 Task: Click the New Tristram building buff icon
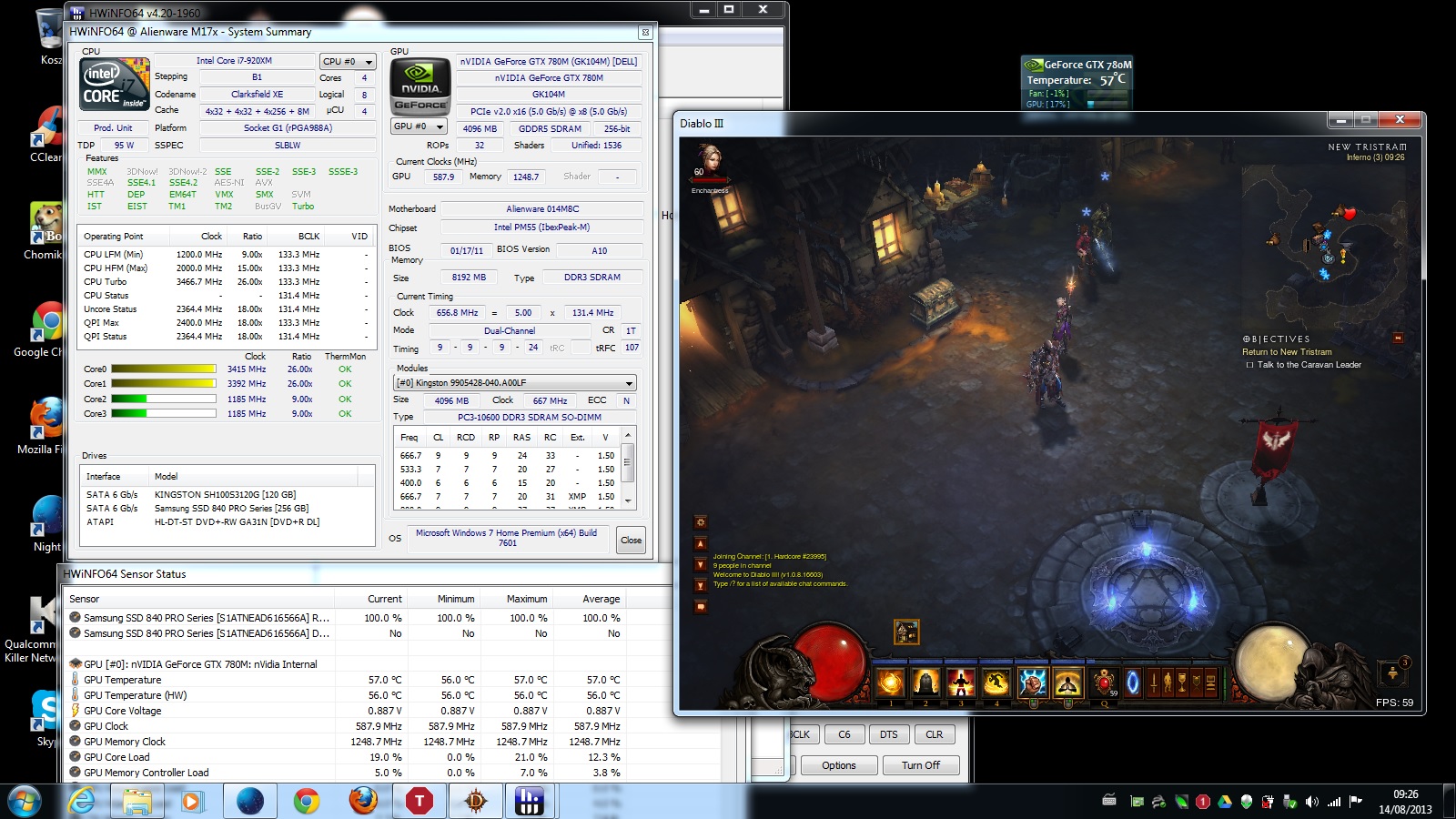(x=906, y=632)
